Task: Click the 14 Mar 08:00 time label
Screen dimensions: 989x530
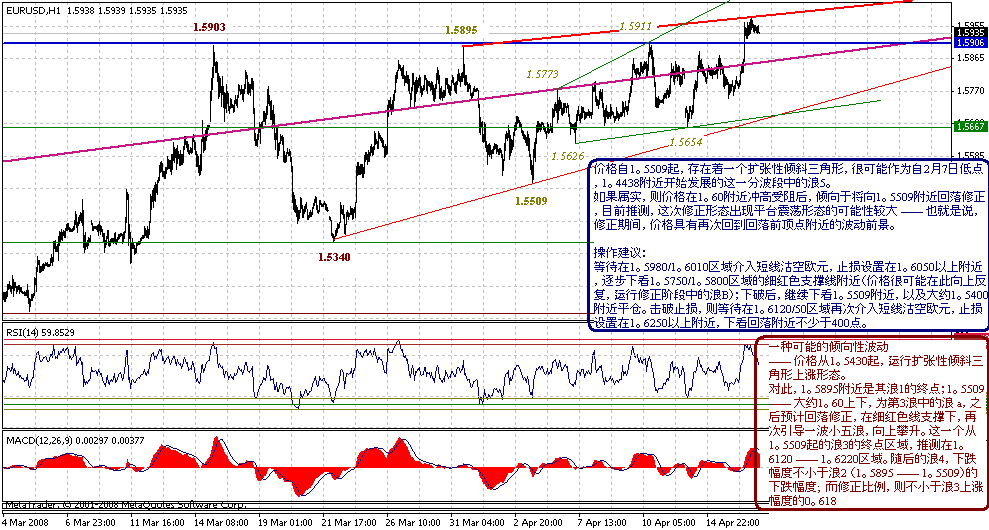Action: (221, 522)
